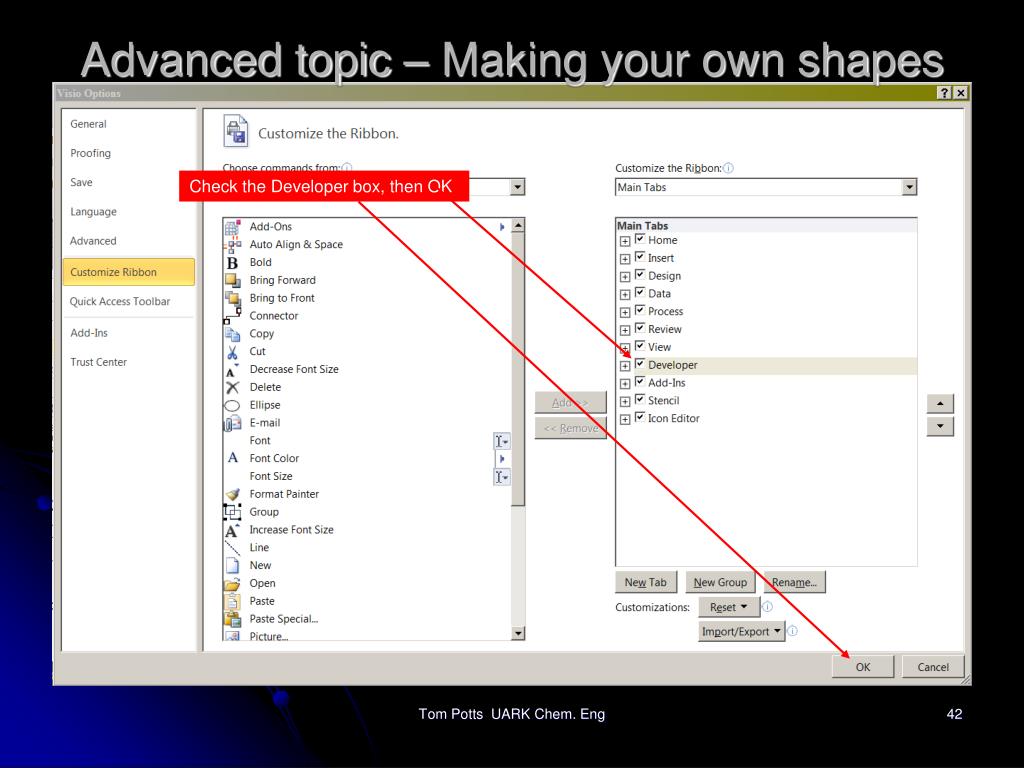Click the info icon beside Import/Export
Image resolution: width=1024 pixels, height=768 pixels.
click(792, 631)
